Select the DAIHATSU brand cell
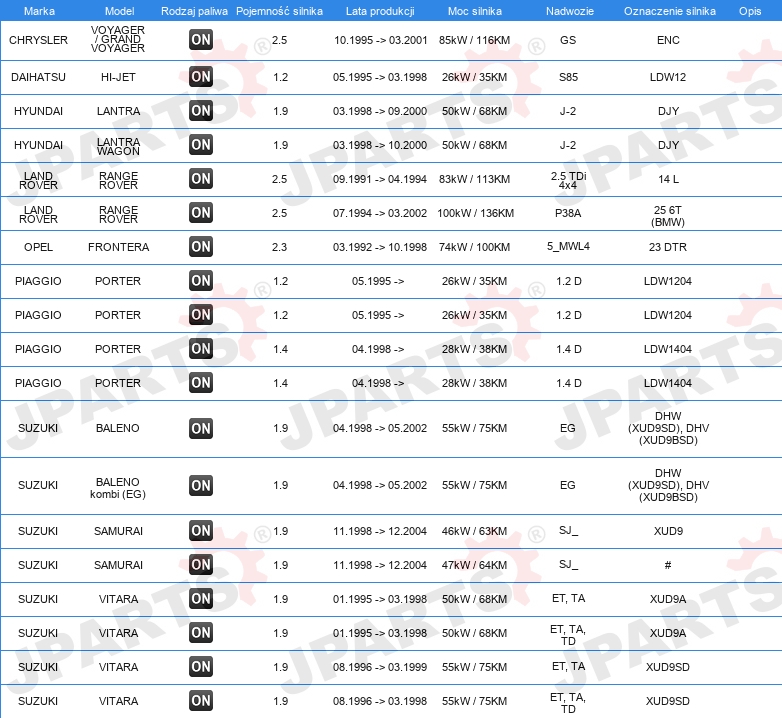This screenshot has height=718, width=782. coord(38,77)
